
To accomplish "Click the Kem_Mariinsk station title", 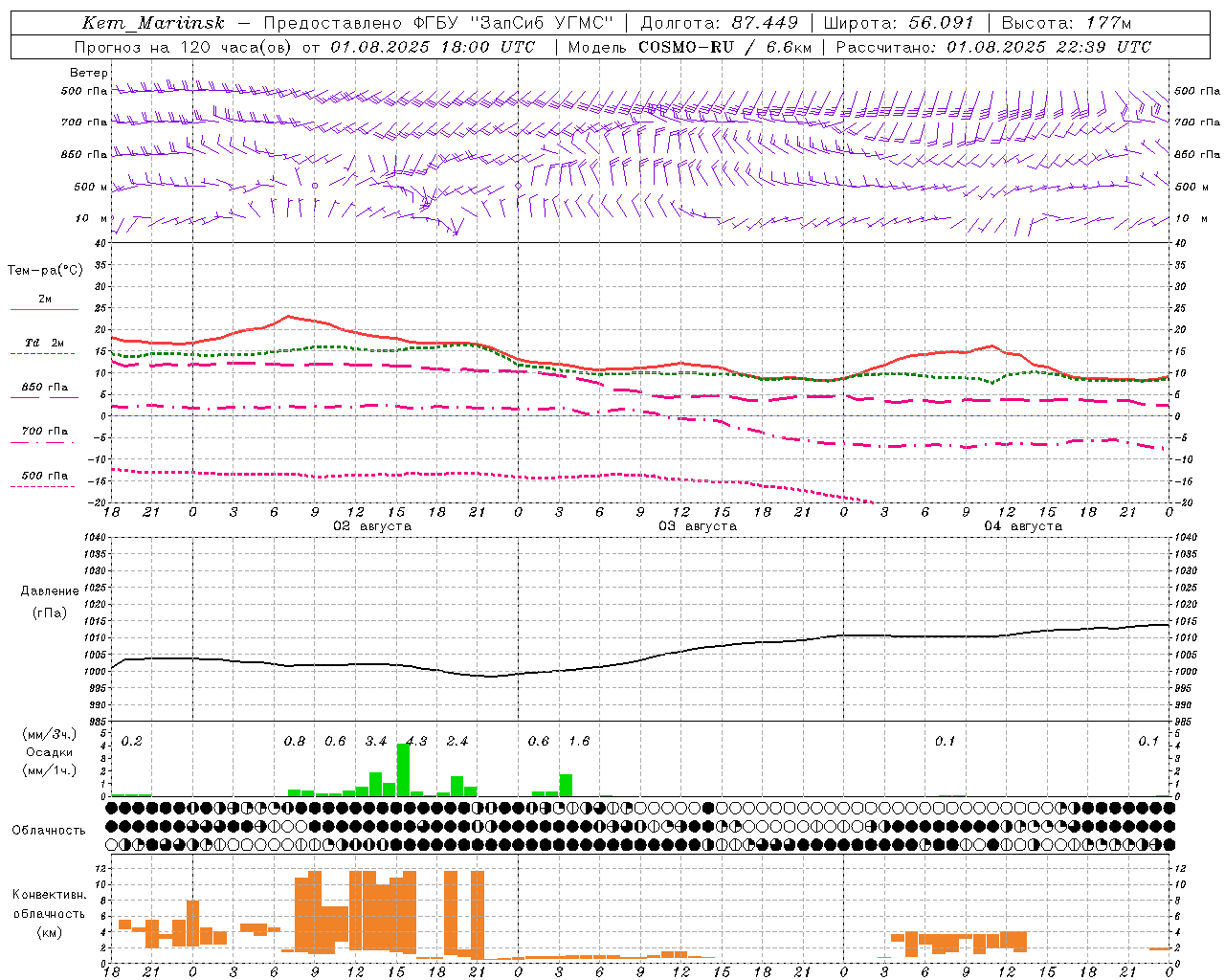I will pos(153,23).
